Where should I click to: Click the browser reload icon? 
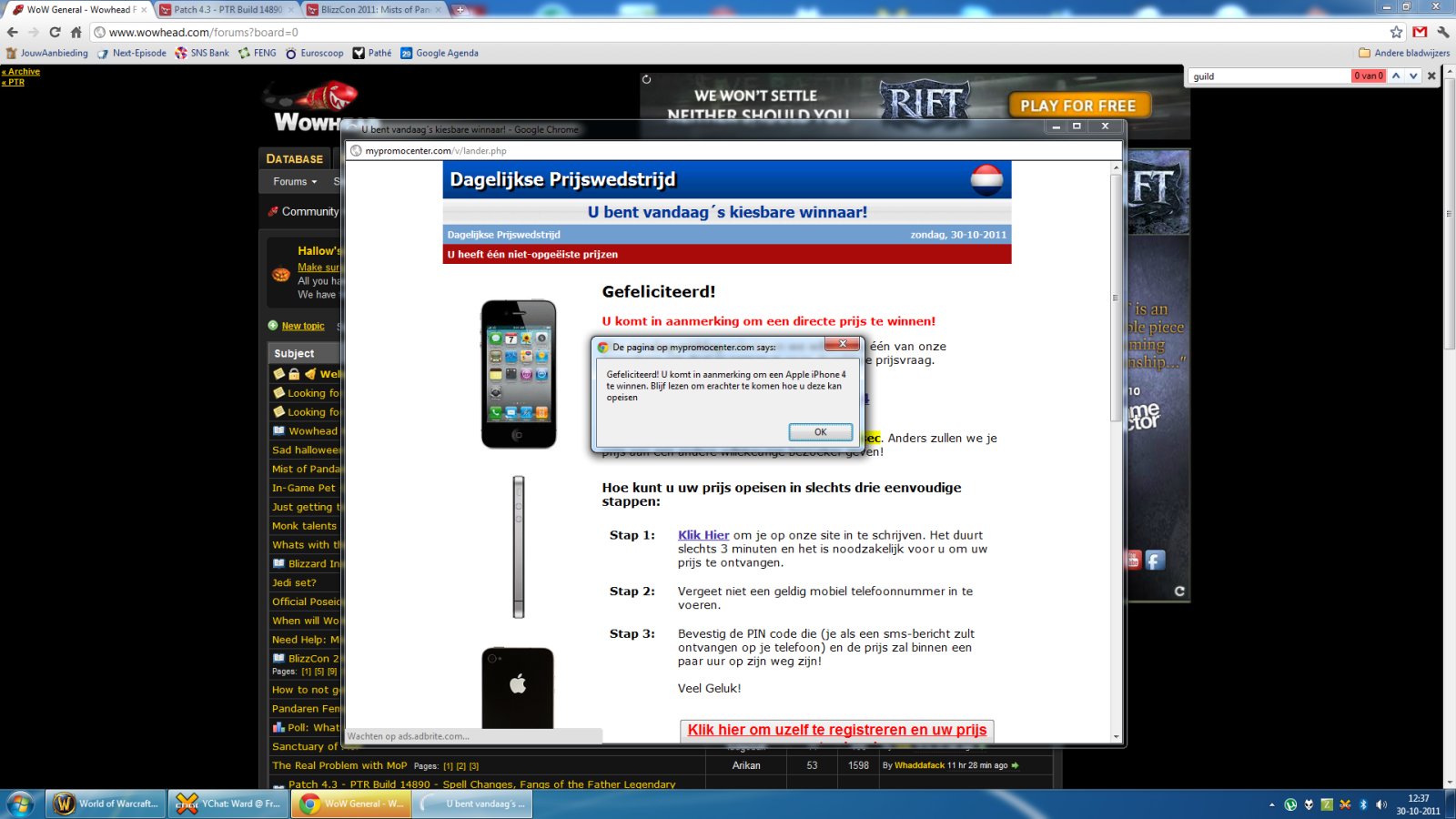click(55, 32)
